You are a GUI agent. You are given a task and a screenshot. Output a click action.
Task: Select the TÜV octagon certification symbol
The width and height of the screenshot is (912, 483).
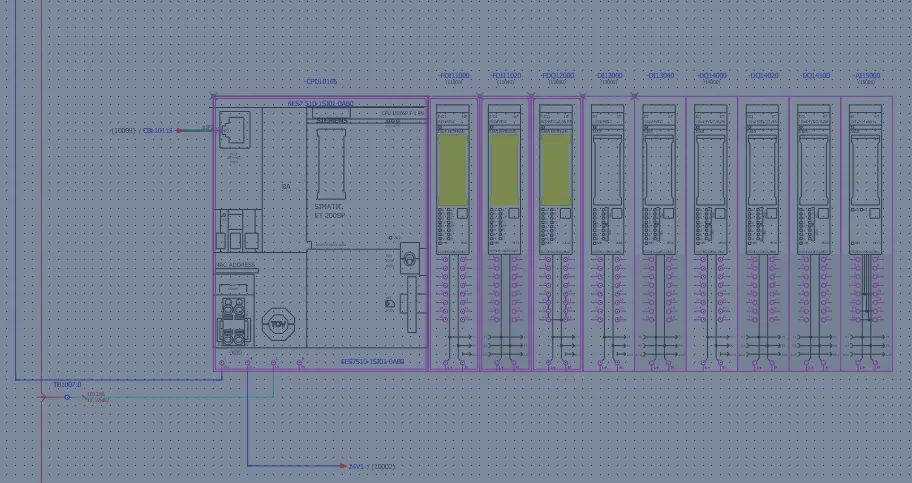tap(277, 324)
